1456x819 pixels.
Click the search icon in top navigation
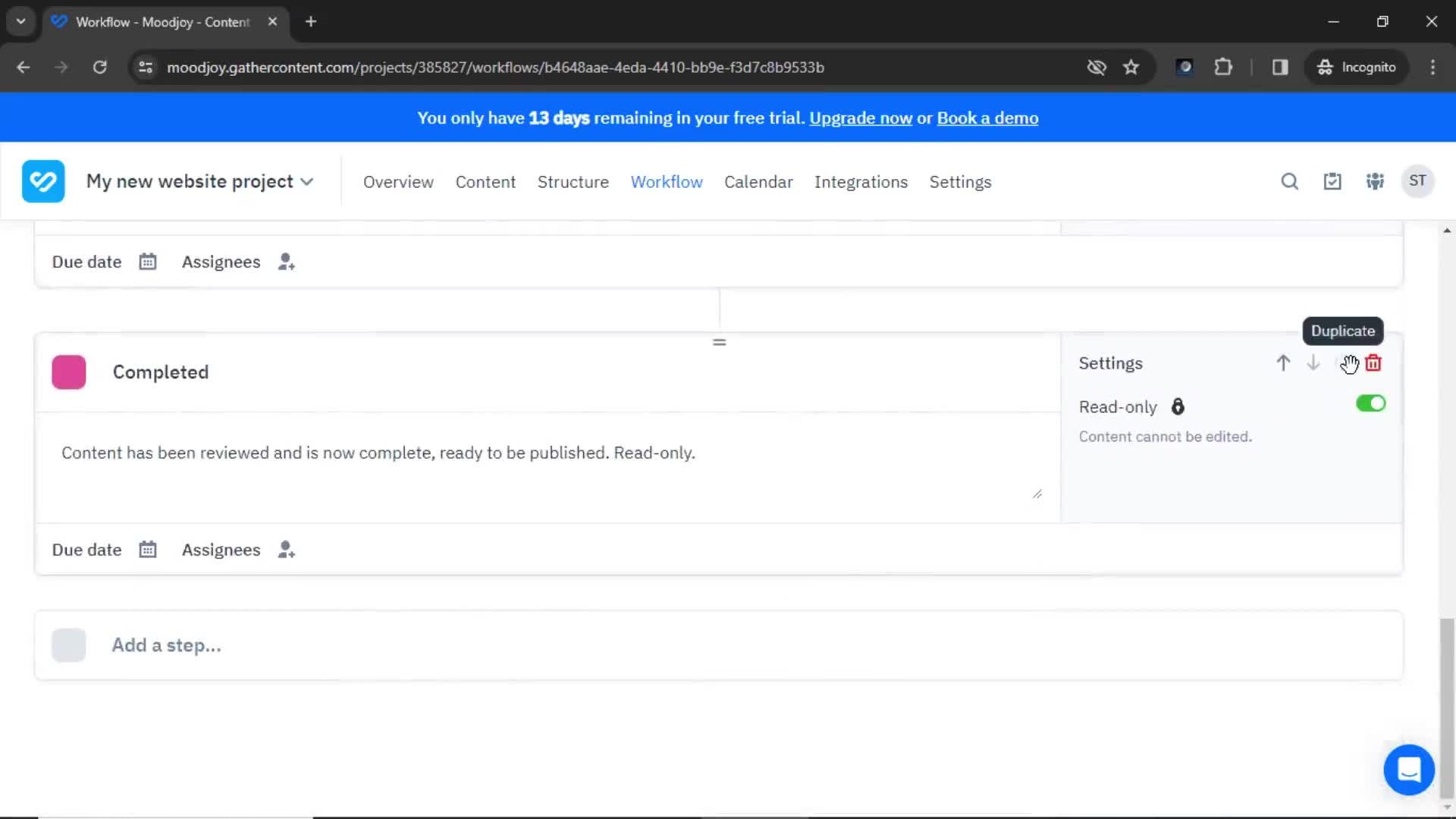tap(1290, 181)
